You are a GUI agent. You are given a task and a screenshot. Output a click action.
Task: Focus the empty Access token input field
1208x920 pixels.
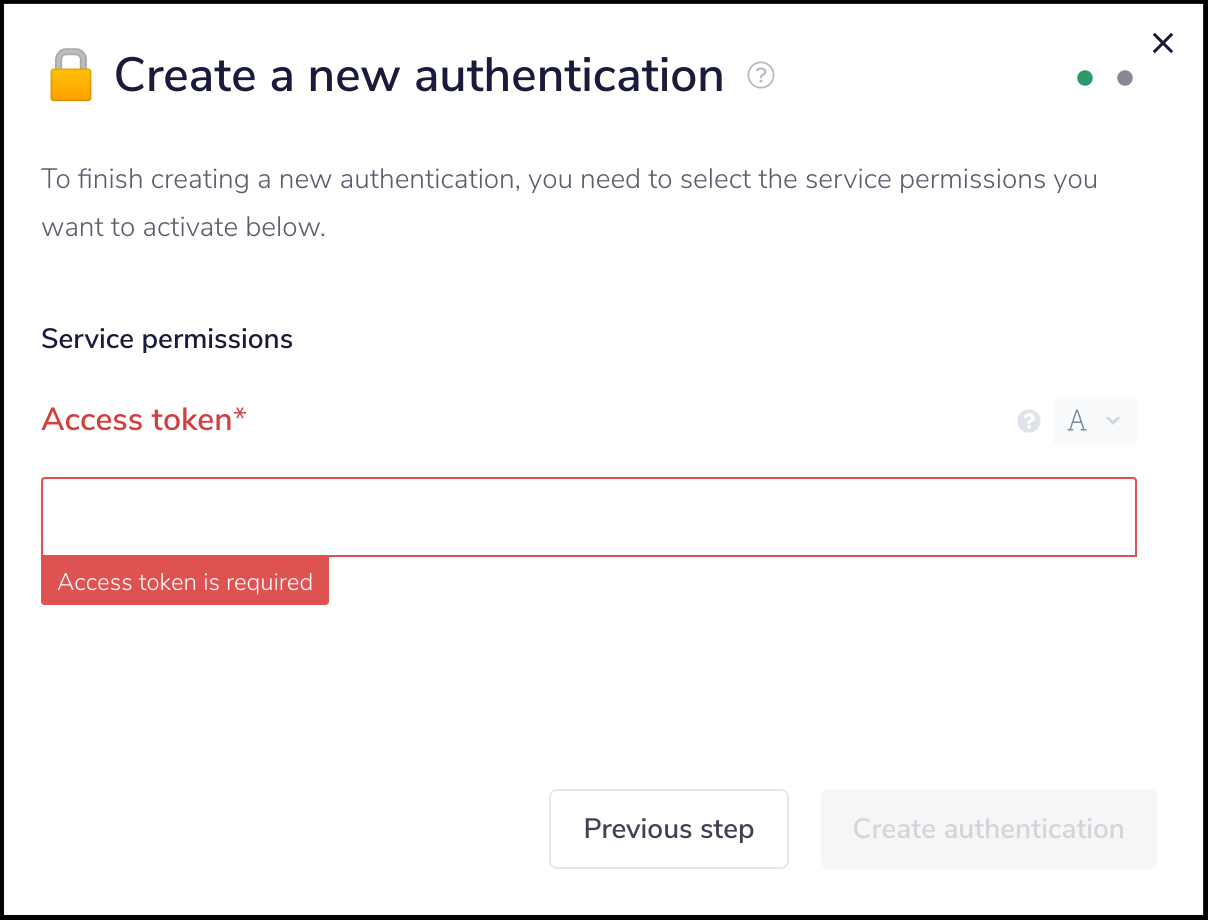click(589, 517)
